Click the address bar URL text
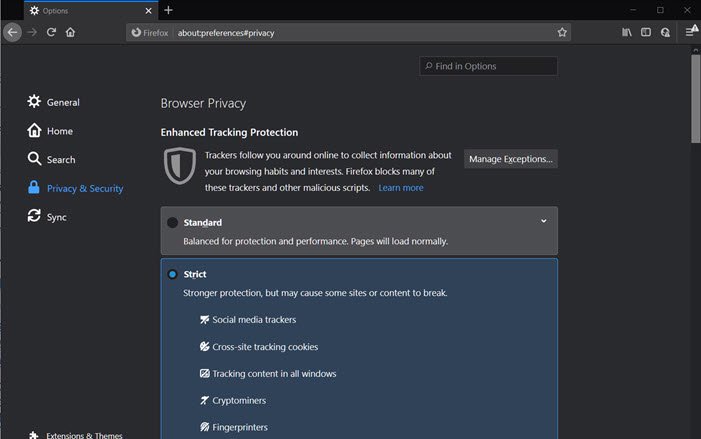Viewport: 701px width, 439px height. [226, 33]
